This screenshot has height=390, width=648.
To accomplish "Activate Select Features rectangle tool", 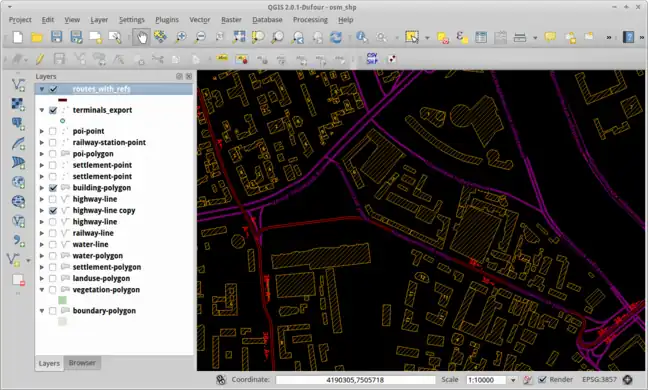I will tap(412, 37).
